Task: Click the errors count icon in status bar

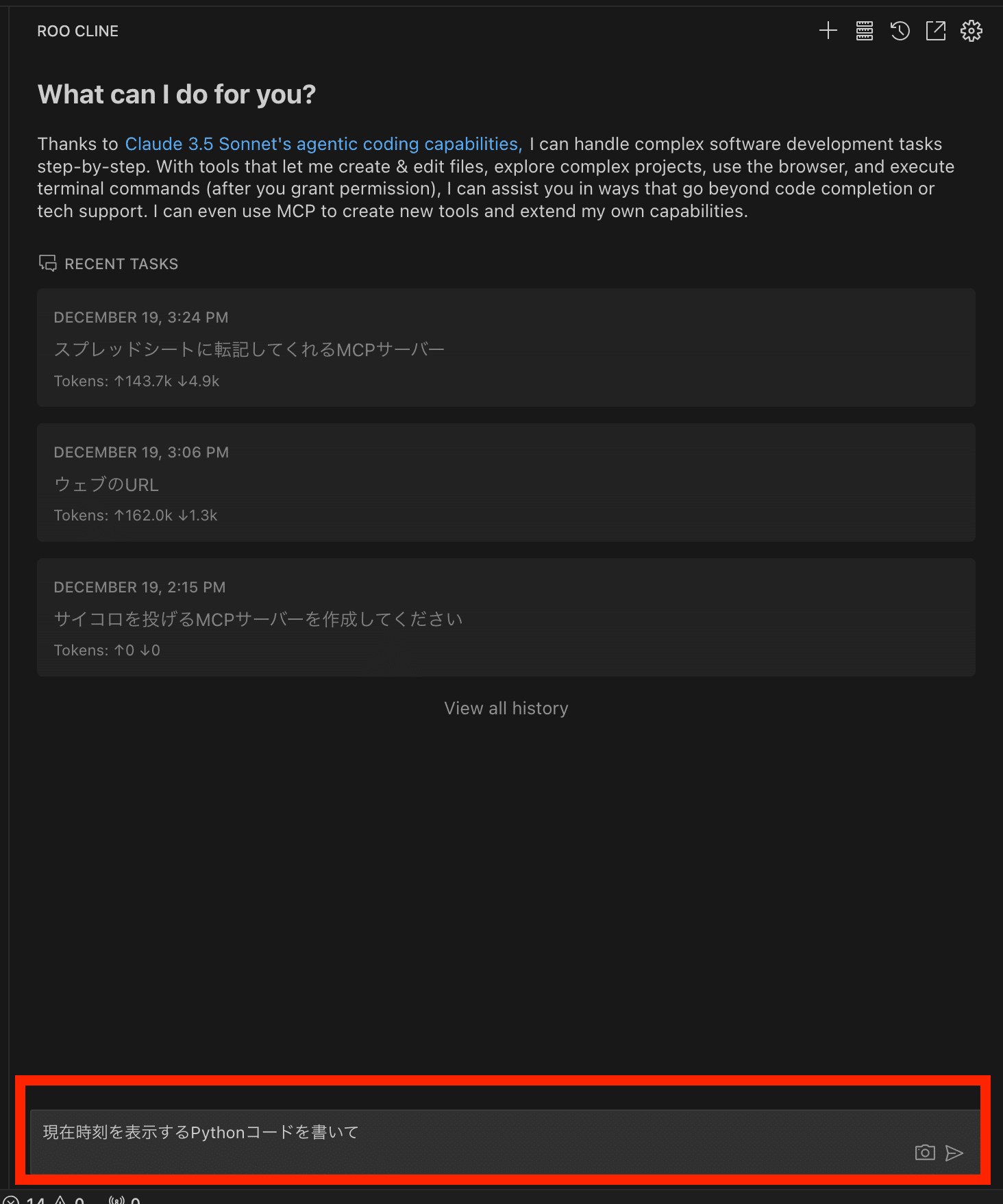Action: (11, 1200)
